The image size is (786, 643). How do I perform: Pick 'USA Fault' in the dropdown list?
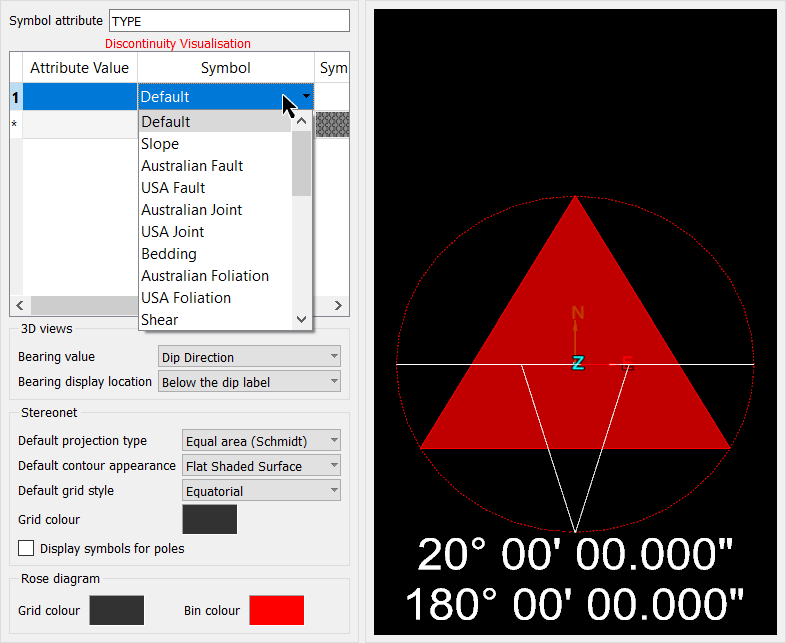tap(173, 188)
